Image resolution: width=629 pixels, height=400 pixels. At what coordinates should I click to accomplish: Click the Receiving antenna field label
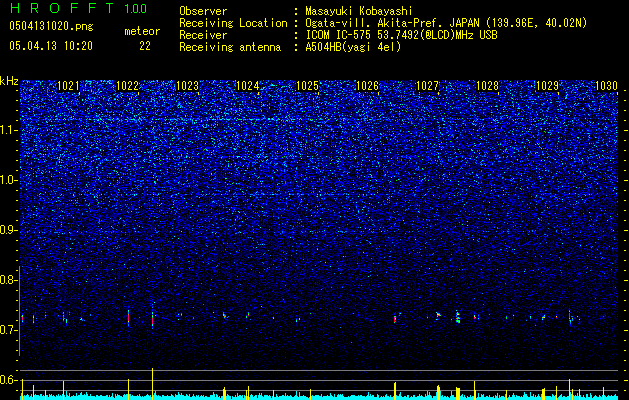point(230,47)
